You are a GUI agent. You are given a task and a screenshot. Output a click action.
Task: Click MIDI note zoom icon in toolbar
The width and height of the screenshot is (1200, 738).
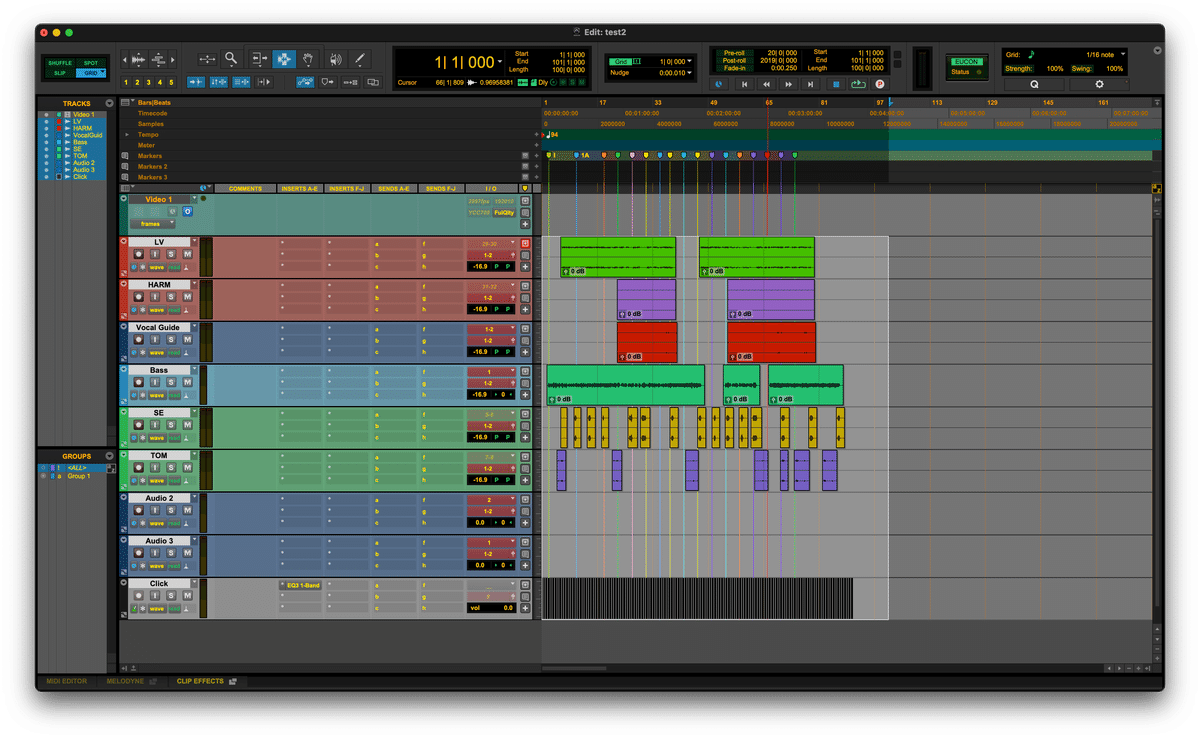[158, 59]
